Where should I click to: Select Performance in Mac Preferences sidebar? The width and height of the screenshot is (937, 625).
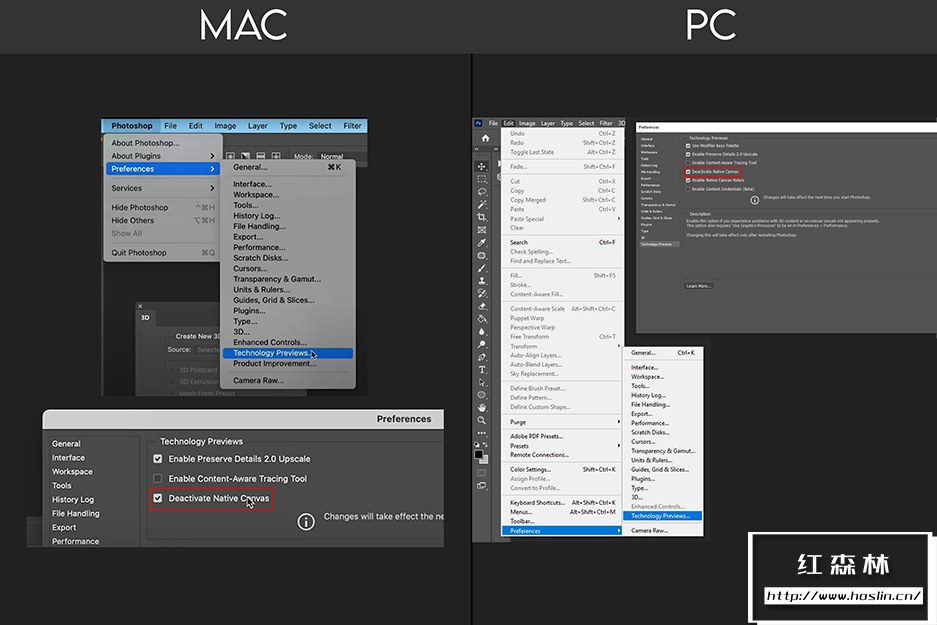(75, 541)
